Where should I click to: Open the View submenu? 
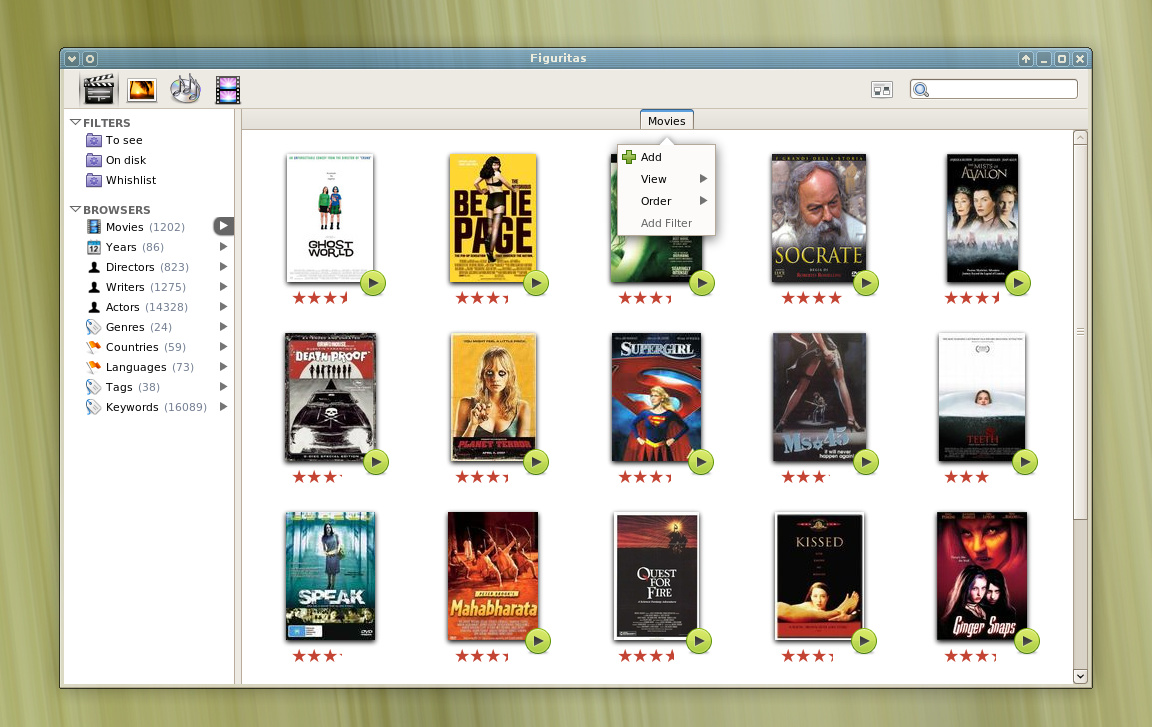pyautogui.click(x=666, y=179)
